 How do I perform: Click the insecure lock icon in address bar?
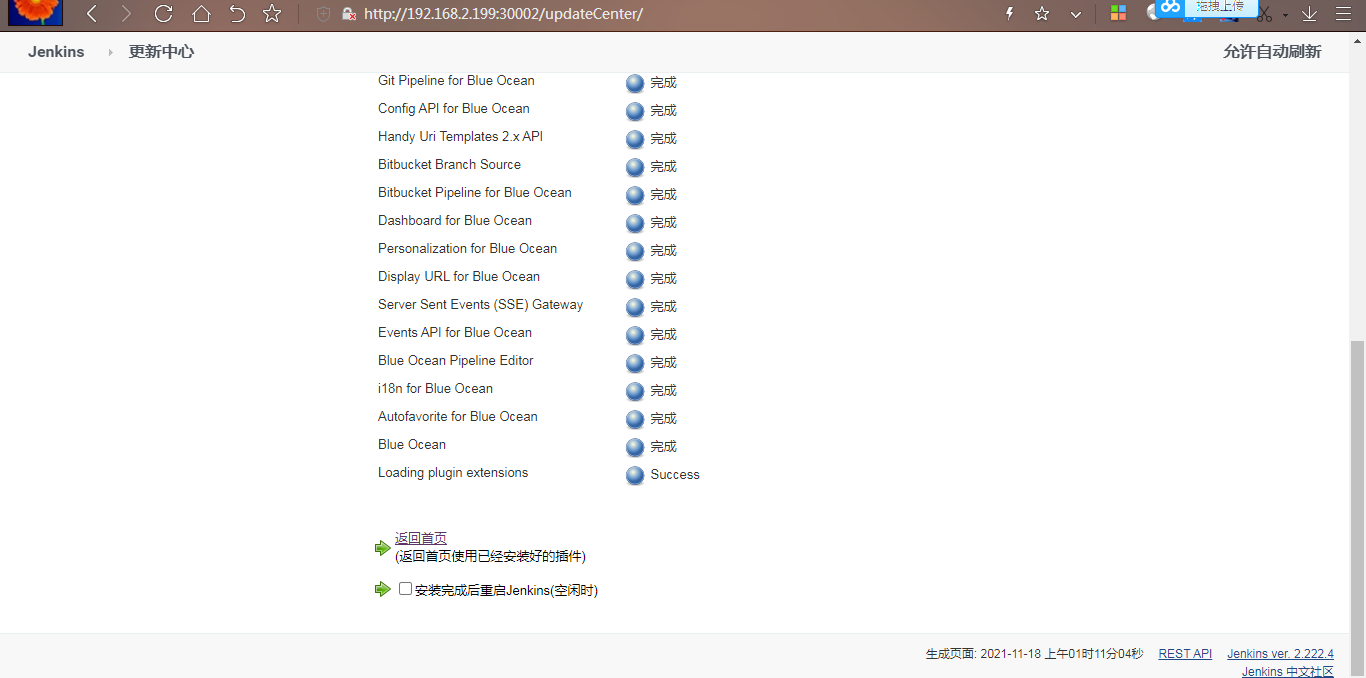[349, 14]
